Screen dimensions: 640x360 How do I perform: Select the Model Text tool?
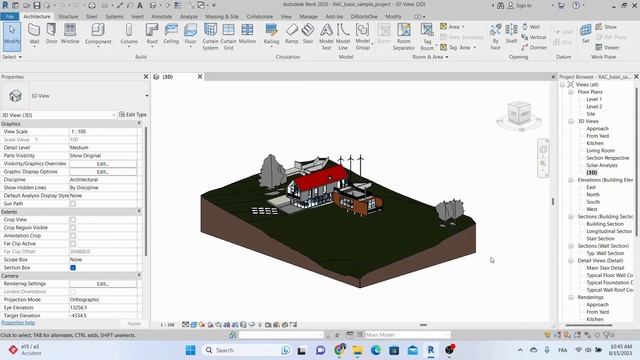[x=326, y=37]
